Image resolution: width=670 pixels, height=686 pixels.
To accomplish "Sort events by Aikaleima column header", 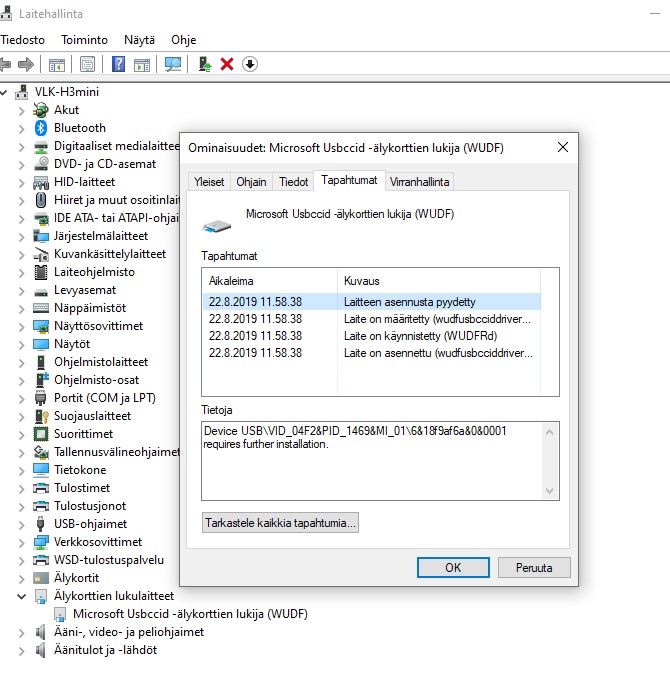I will pos(270,281).
